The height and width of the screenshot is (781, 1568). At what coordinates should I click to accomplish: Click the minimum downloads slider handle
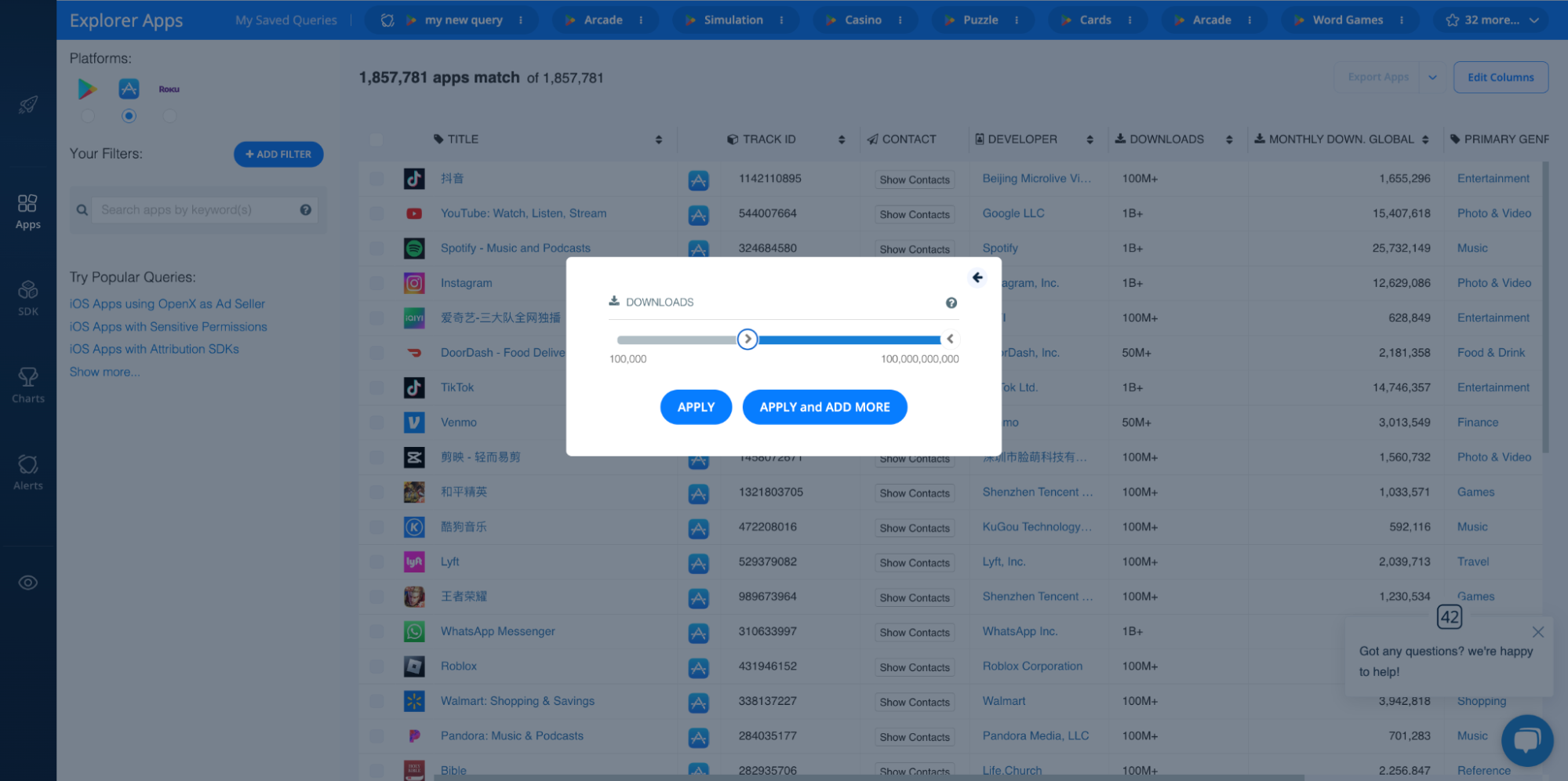click(x=748, y=340)
